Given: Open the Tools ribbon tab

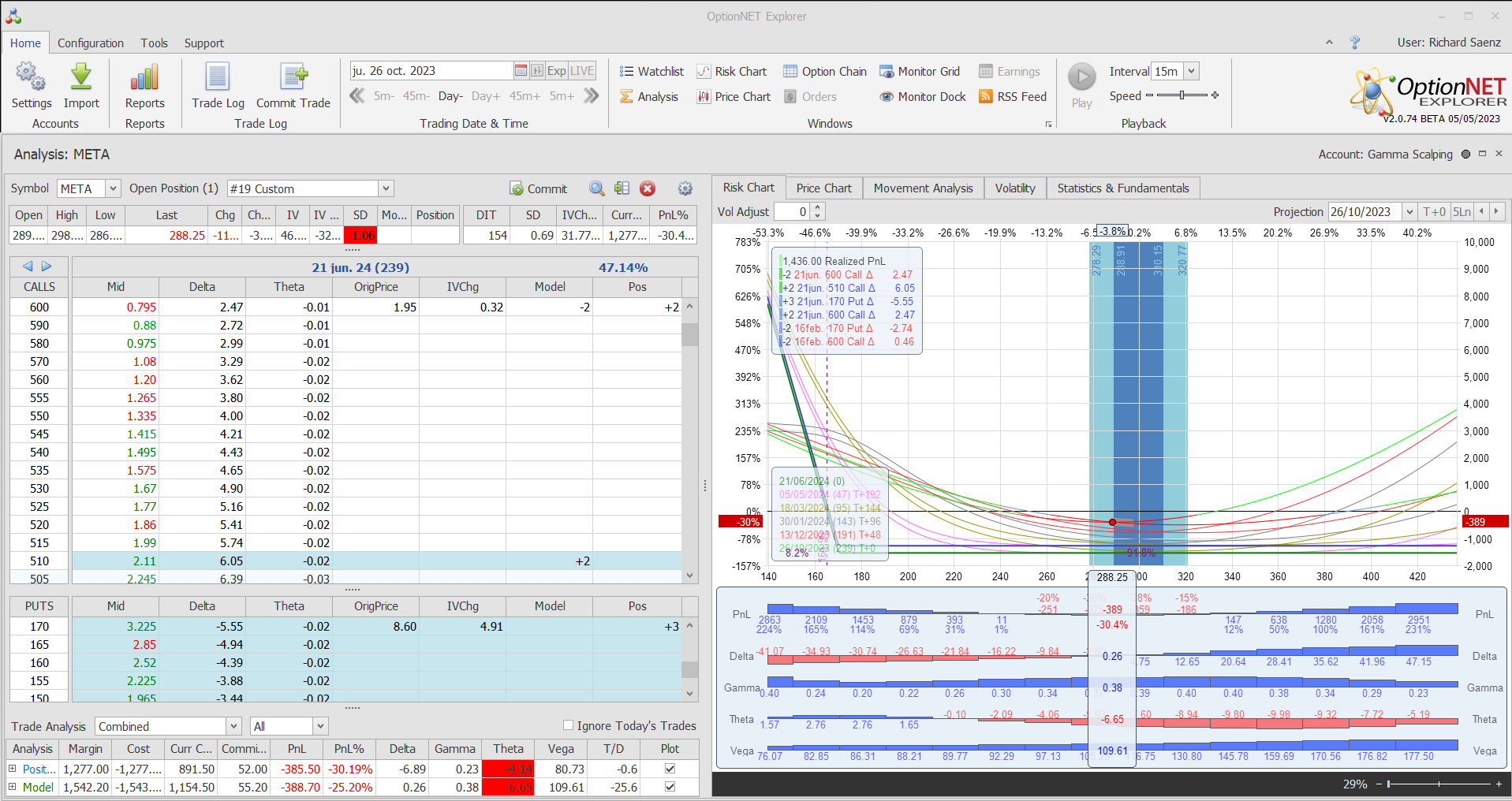Looking at the screenshot, I should click(155, 43).
